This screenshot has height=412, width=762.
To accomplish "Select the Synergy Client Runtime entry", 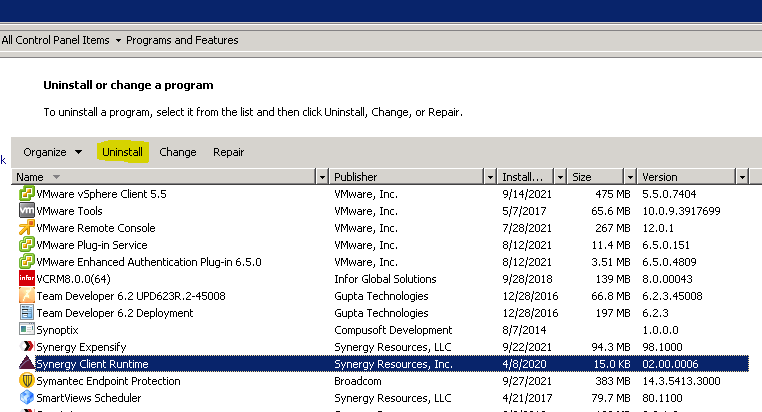I will (383, 364).
